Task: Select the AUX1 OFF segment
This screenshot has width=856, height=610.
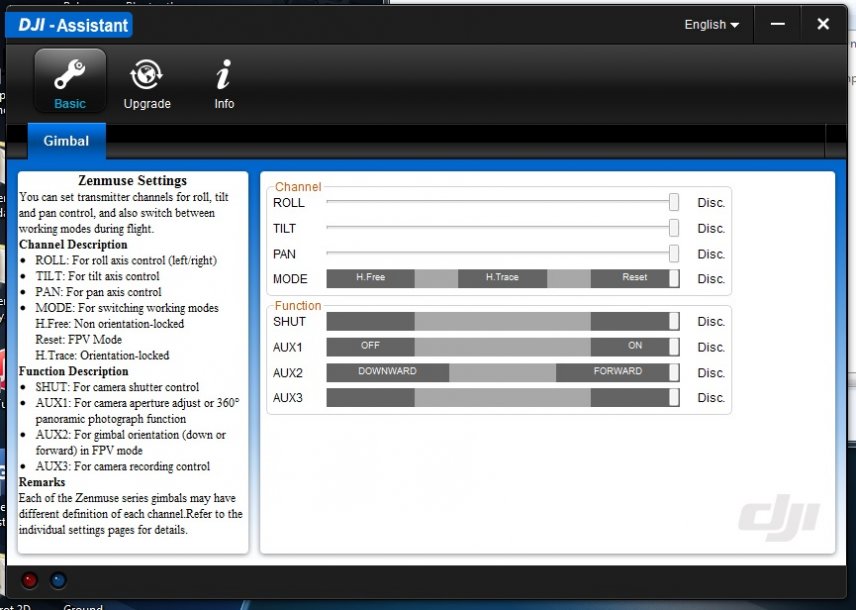Action: click(371, 347)
